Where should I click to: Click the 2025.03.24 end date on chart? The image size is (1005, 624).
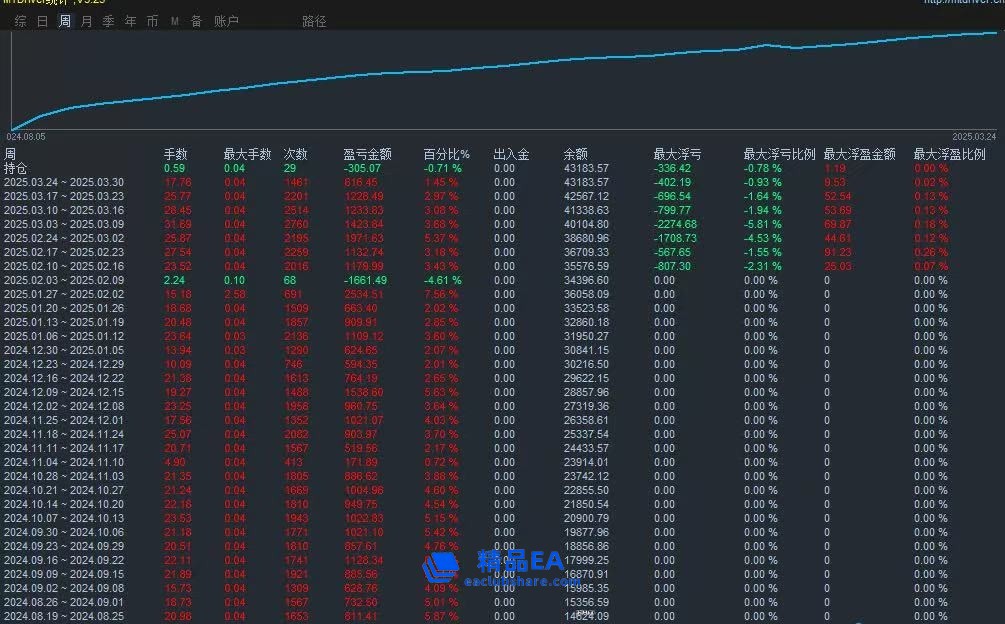(x=973, y=137)
